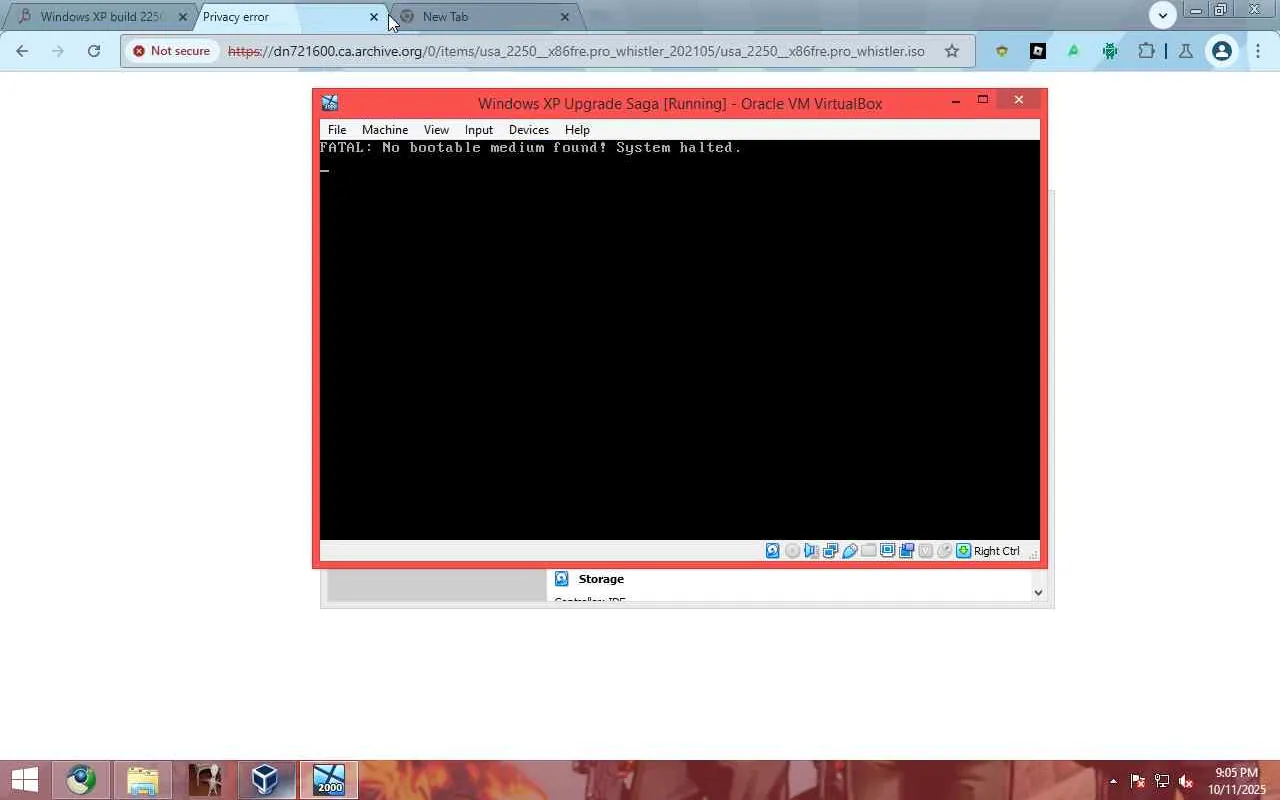Open the Windows Start button
The width and height of the screenshot is (1280, 800).
24,780
